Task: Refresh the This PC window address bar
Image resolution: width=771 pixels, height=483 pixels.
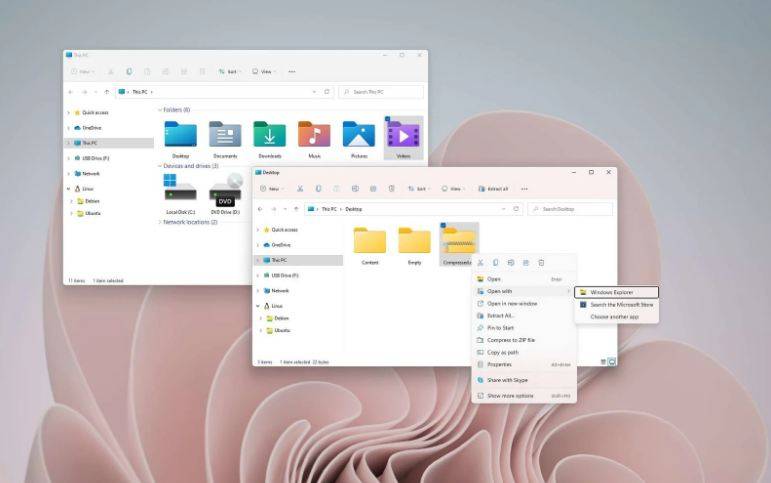Action: click(x=327, y=92)
